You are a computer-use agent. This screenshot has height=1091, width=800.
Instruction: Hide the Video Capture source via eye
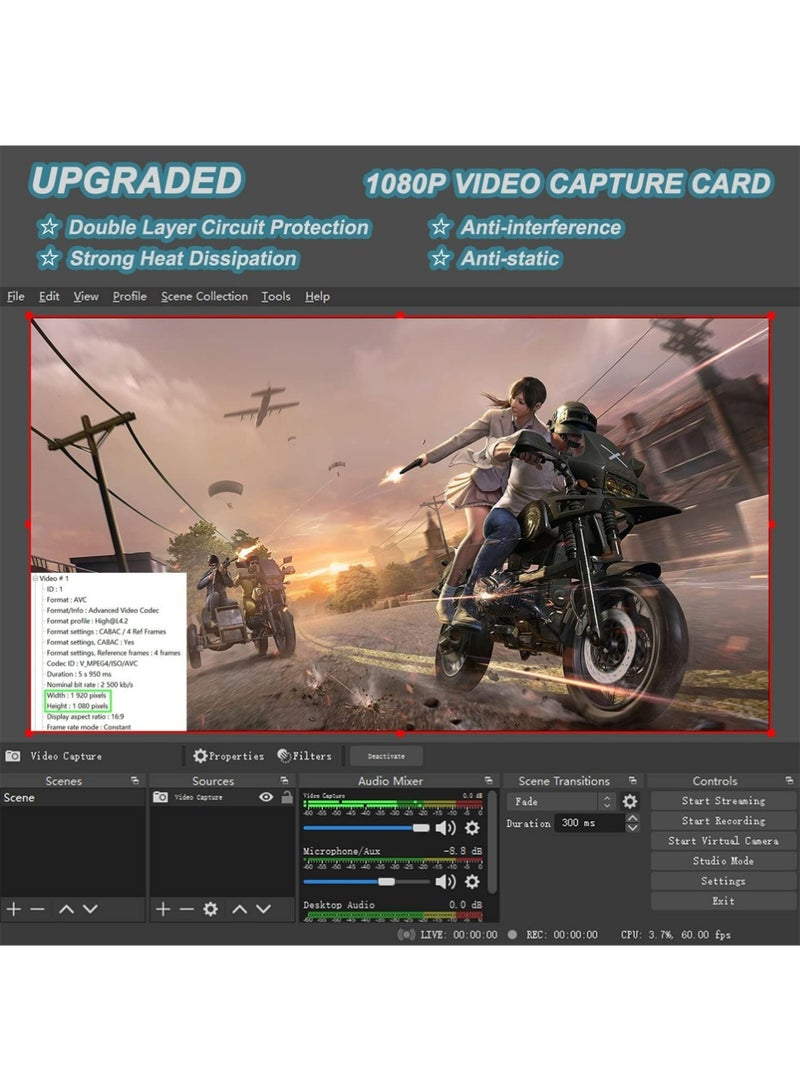coord(266,797)
